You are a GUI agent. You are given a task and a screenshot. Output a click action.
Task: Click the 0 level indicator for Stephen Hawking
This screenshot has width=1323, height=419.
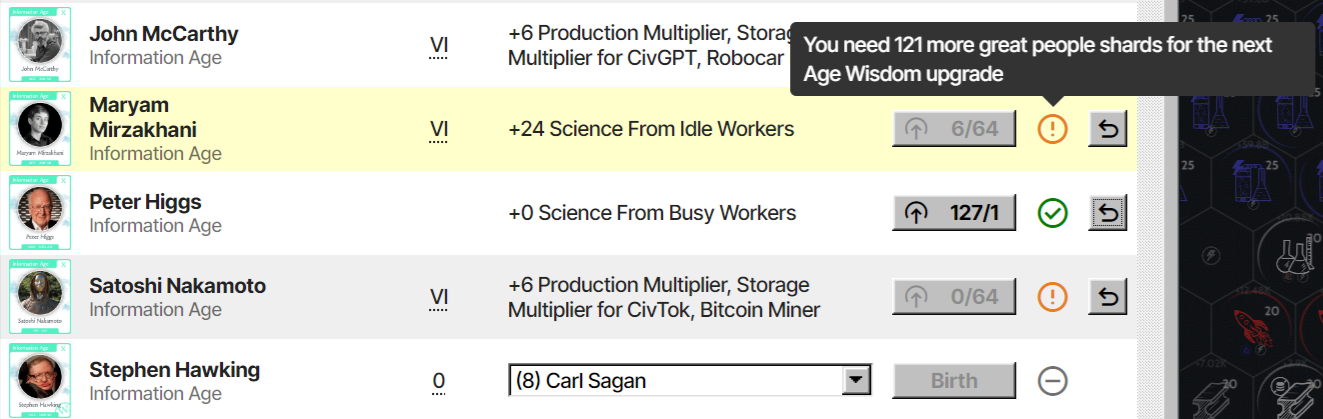pos(439,382)
